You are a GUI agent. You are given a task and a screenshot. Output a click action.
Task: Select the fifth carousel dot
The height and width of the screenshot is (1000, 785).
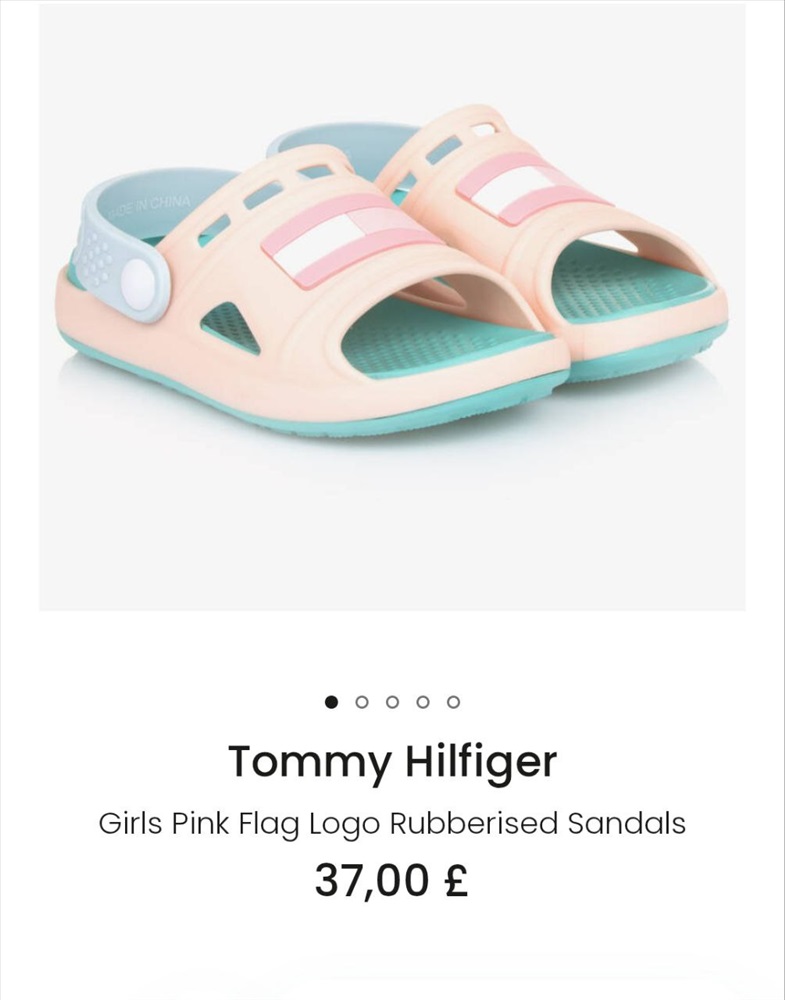coord(453,702)
